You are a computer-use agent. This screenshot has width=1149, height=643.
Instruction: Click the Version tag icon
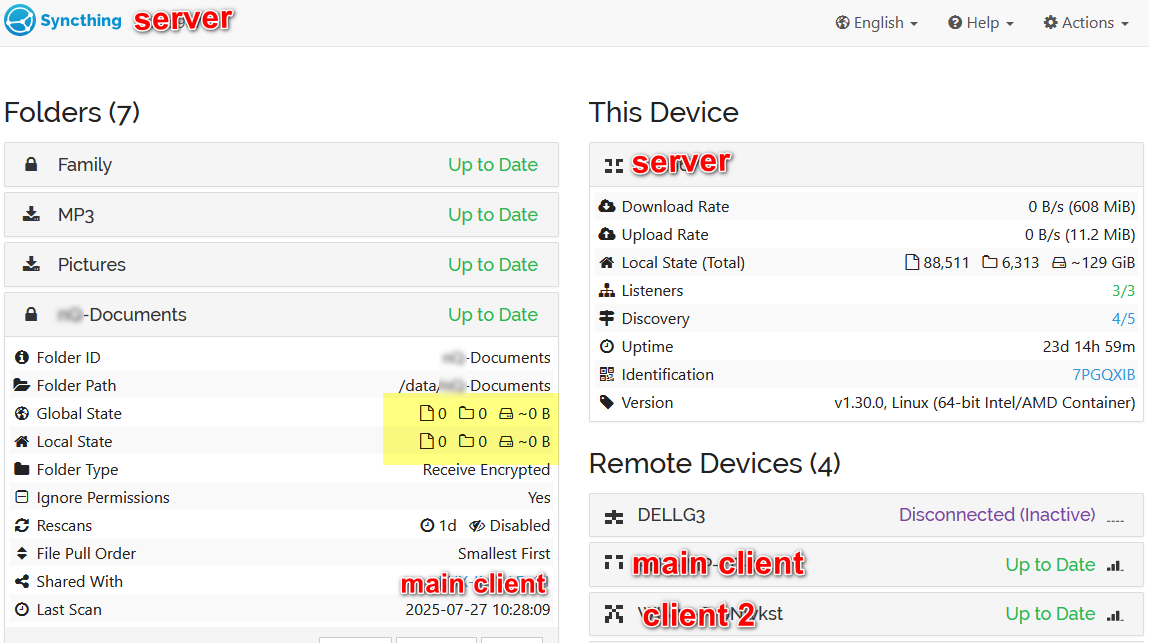[607, 403]
